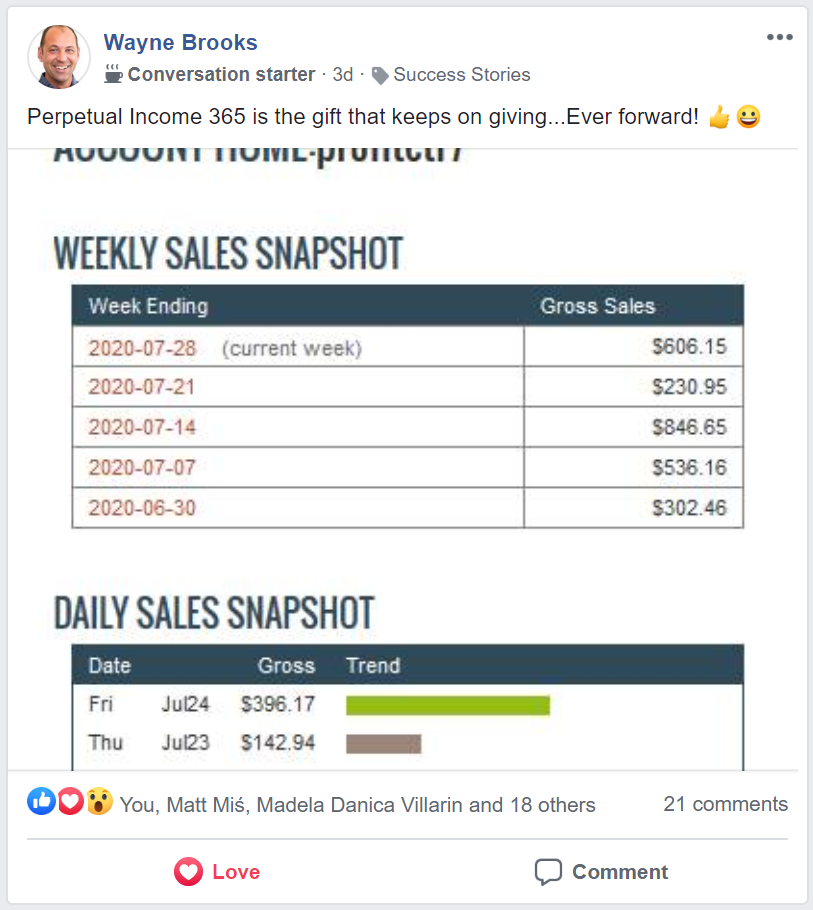Click the 2020-07-28 week ending date
Screen dimensions: 813x910
[x=142, y=348]
